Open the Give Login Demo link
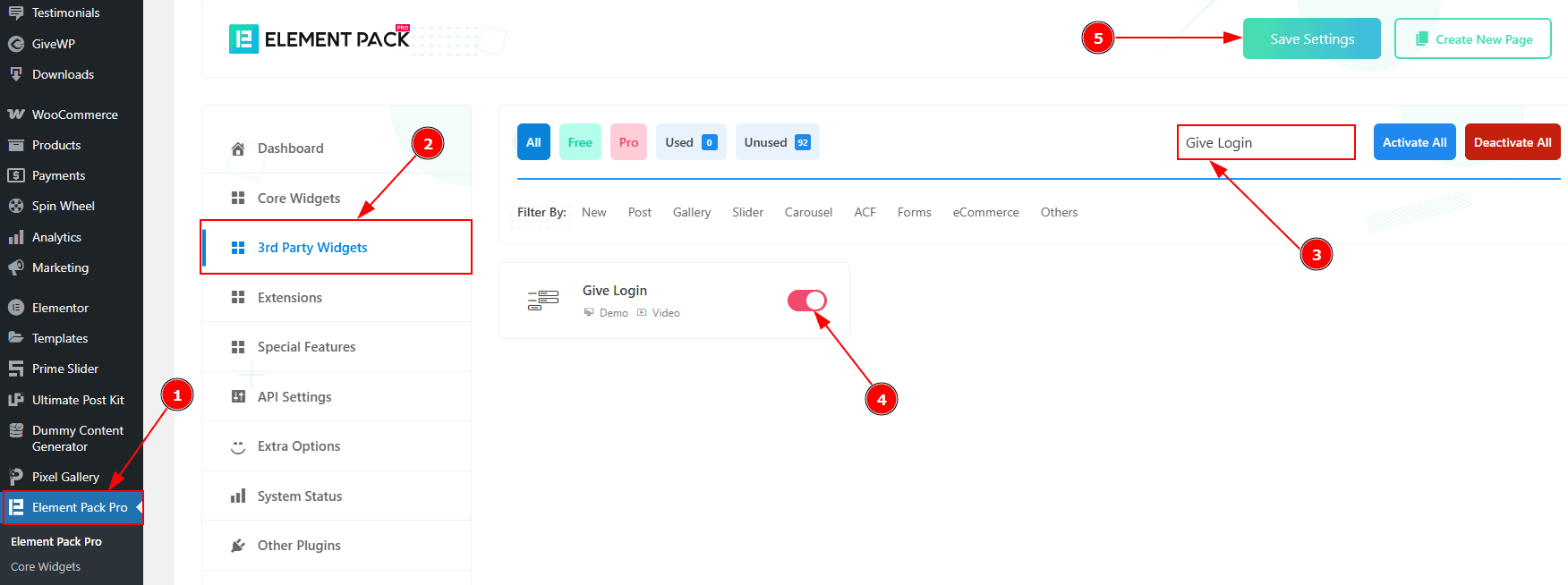The height and width of the screenshot is (585, 1568). click(606, 313)
